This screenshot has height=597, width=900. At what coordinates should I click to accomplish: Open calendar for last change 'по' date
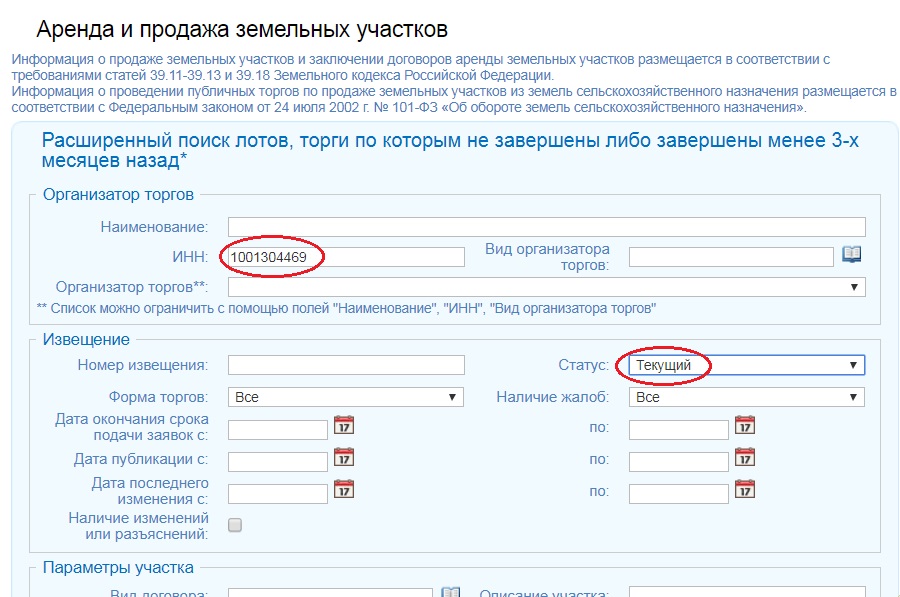745,490
